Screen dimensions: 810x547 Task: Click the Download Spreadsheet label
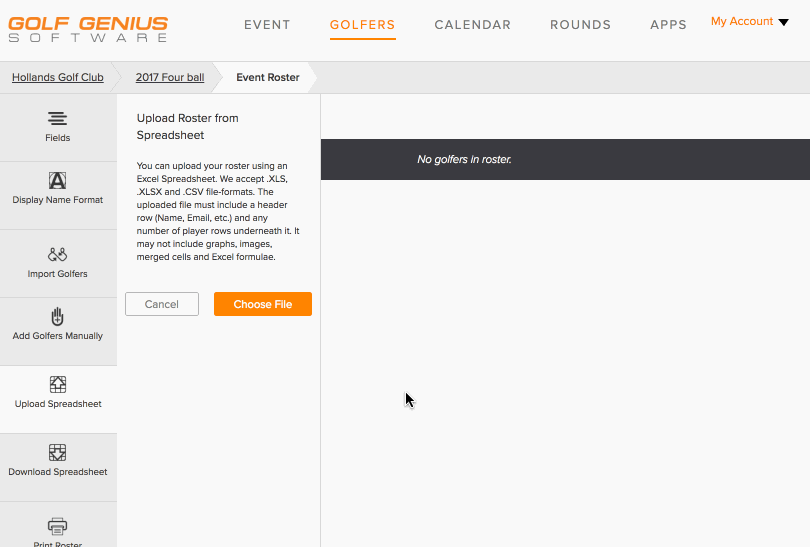(58, 472)
